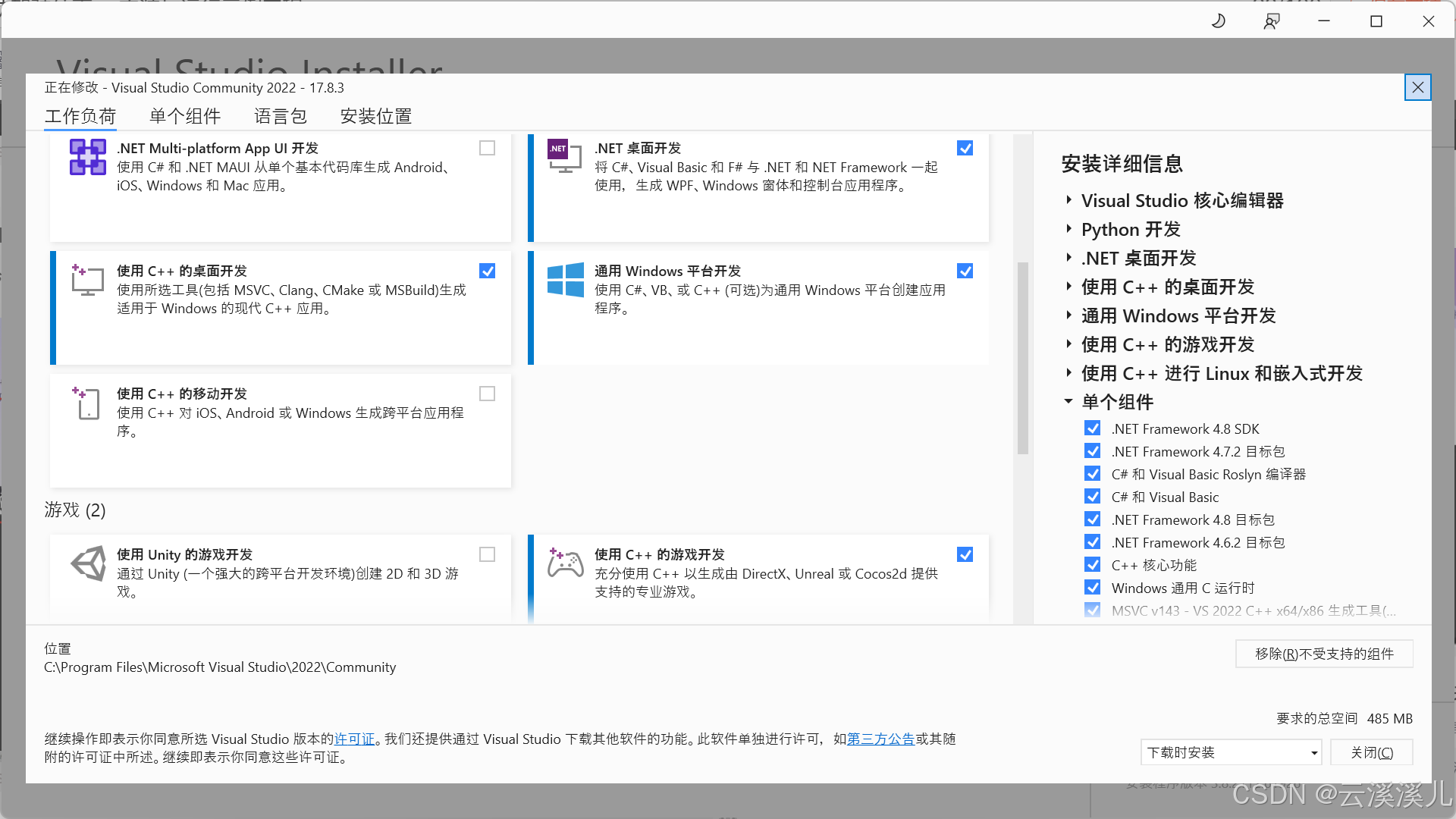
Task: Open the 许可证 link
Action: (x=355, y=739)
